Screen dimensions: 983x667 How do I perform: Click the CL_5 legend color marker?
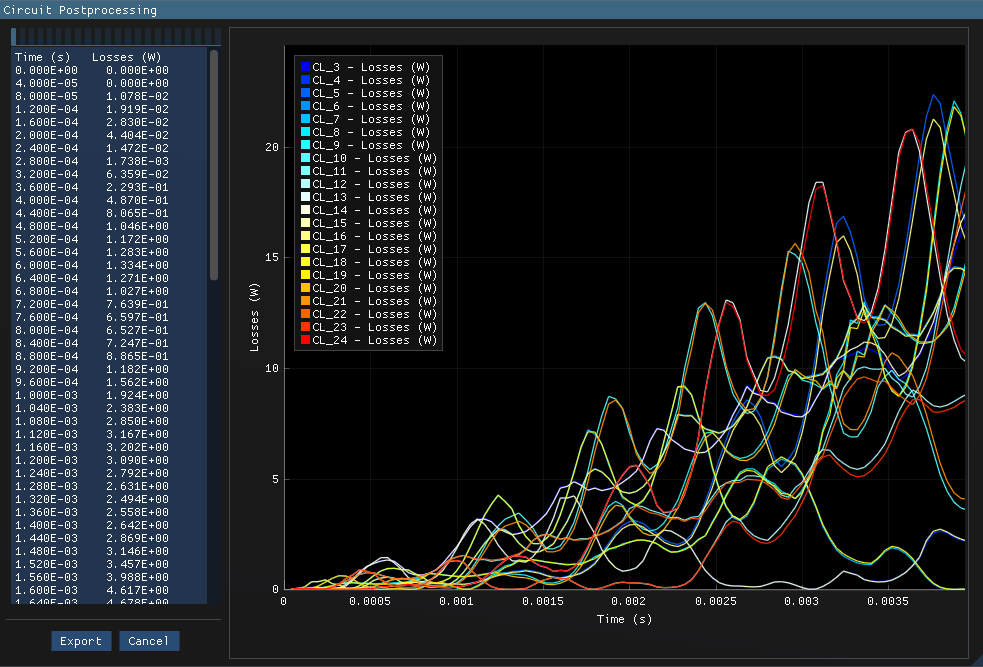pyautogui.click(x=305, y=93)
